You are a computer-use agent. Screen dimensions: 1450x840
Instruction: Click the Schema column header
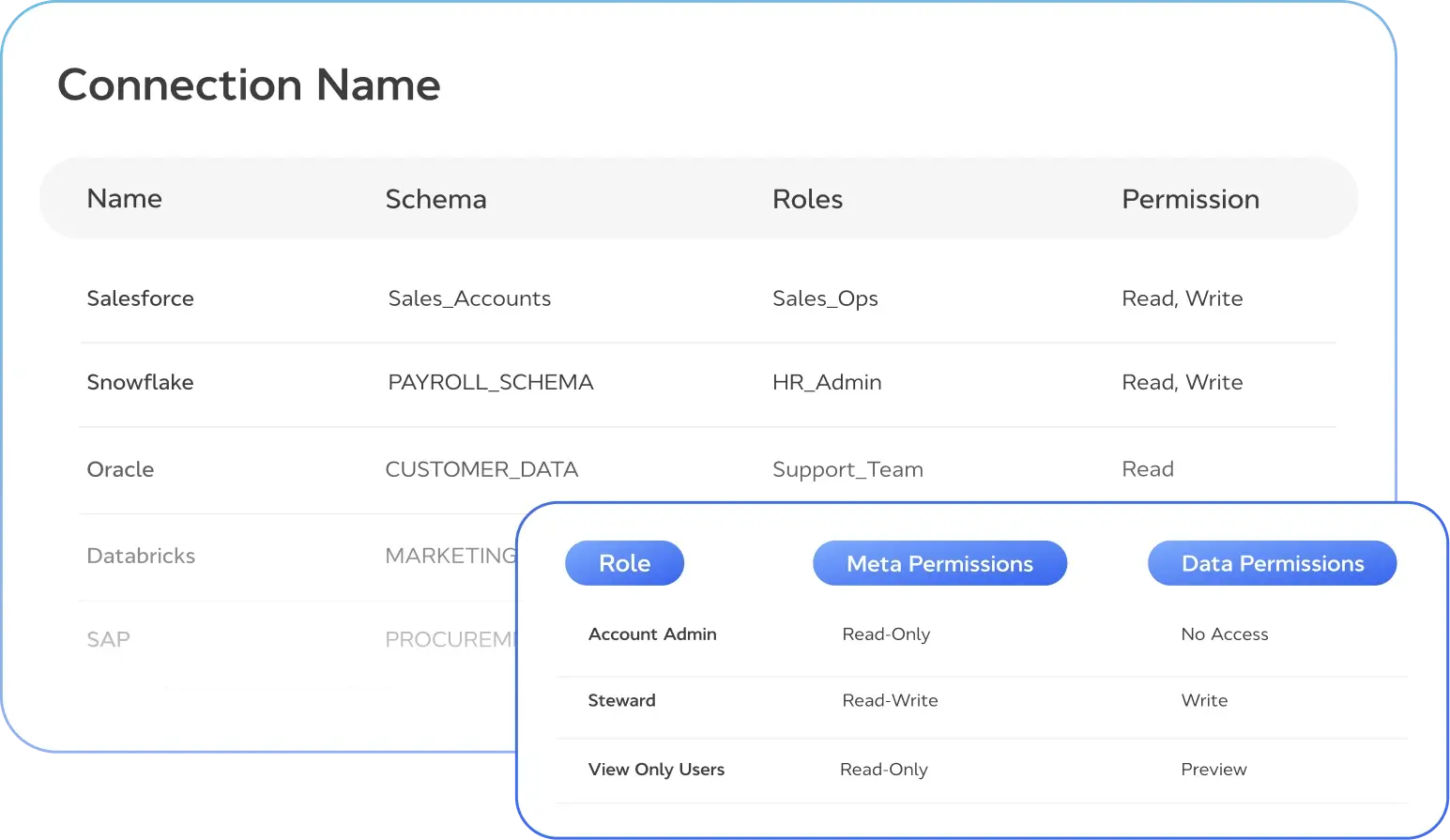[435, 199]
